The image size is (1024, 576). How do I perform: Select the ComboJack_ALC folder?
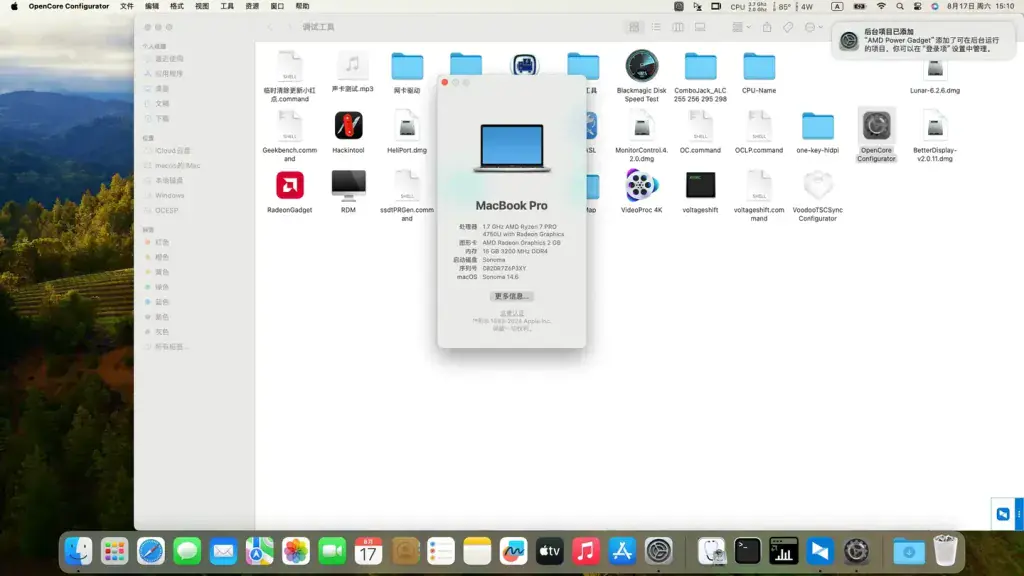pos(700,66)
